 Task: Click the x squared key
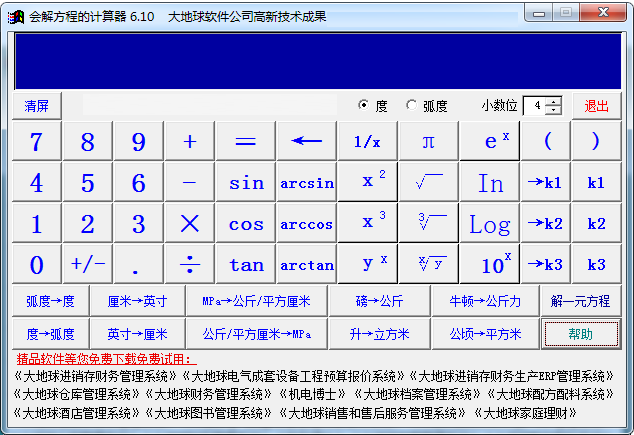pos(368,182)
